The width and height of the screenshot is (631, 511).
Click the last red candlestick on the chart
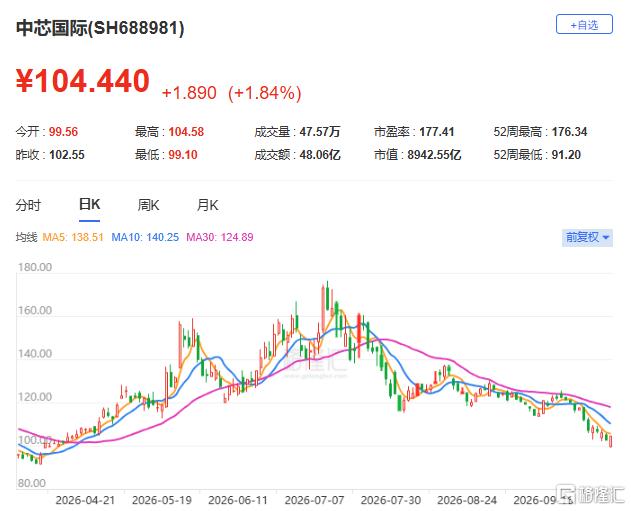coord(610,440)
